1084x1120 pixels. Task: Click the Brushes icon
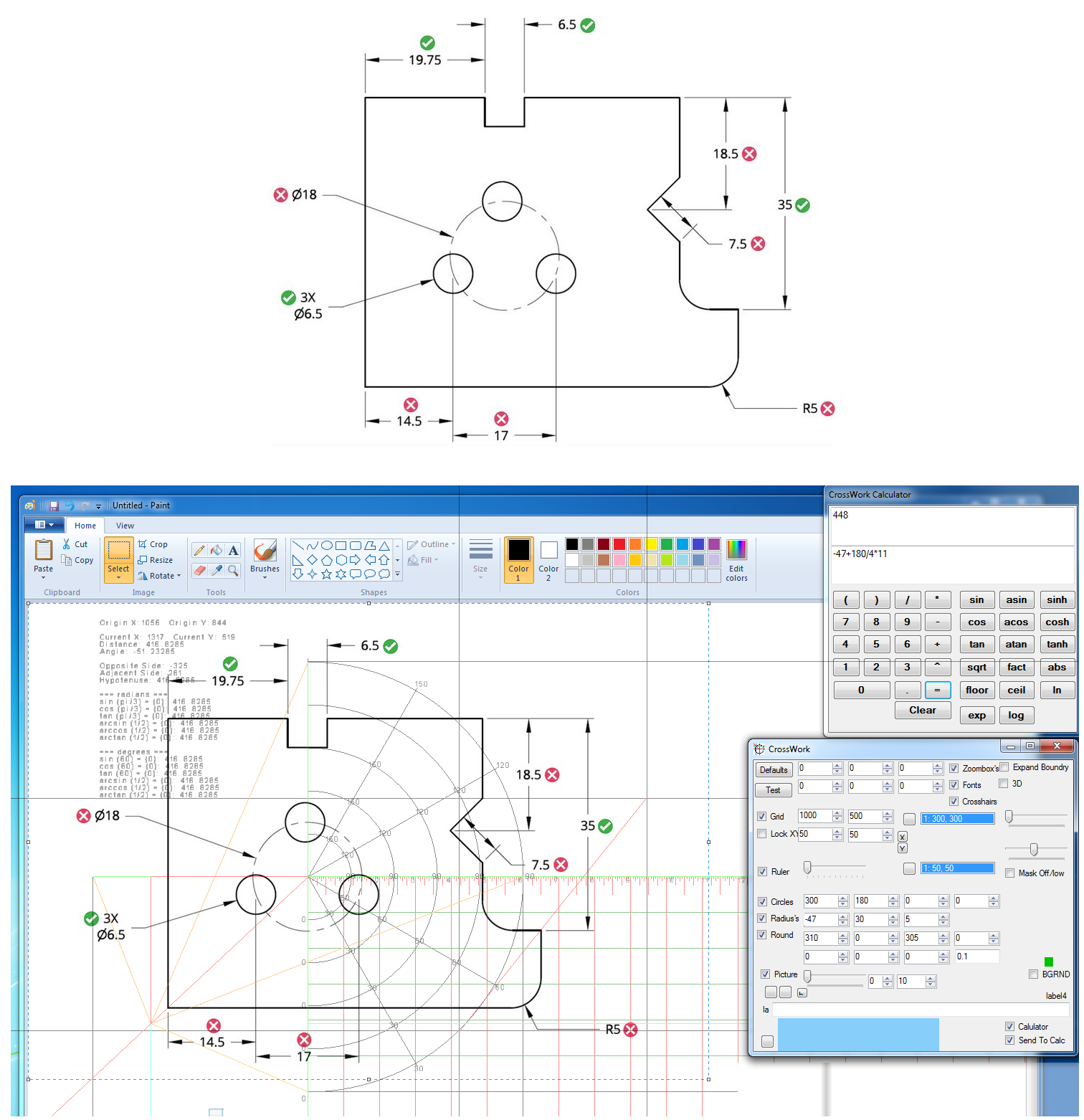coord(265,551)
